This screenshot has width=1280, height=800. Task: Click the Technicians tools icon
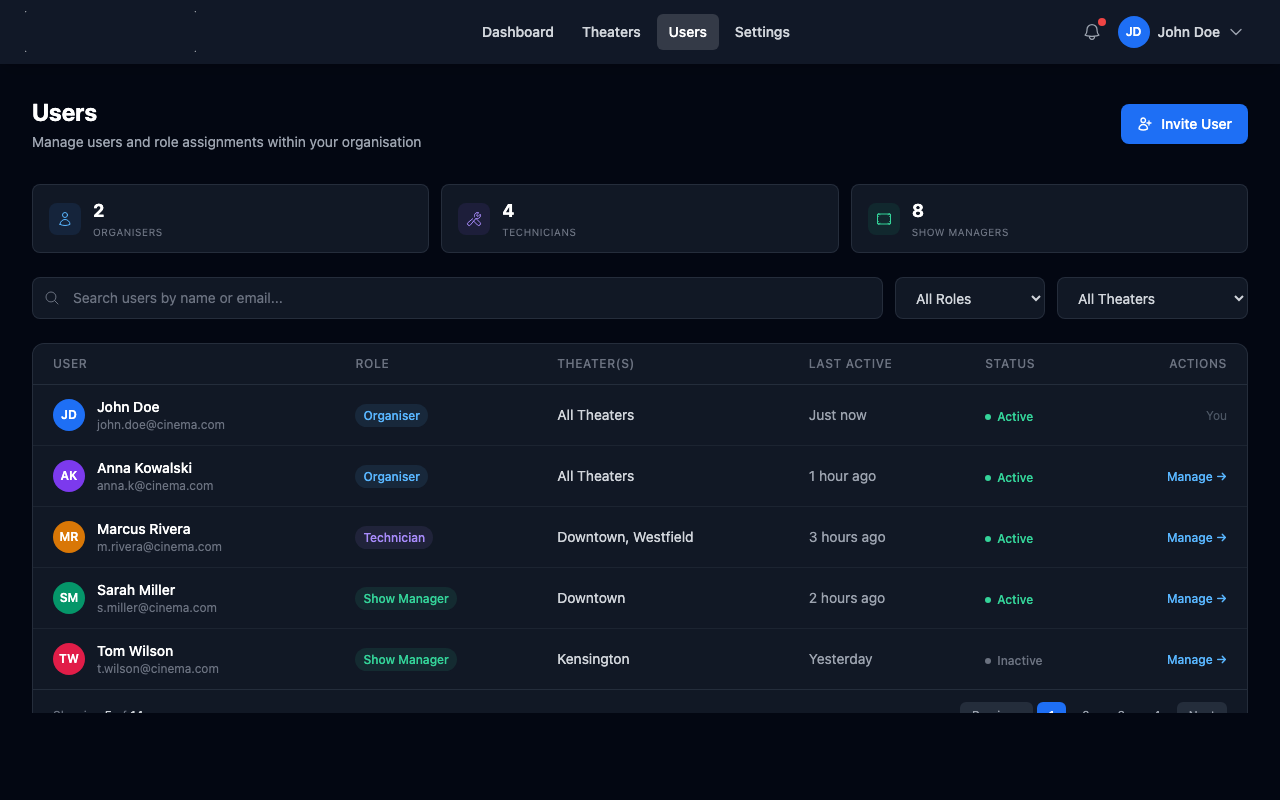click(474, 219)
